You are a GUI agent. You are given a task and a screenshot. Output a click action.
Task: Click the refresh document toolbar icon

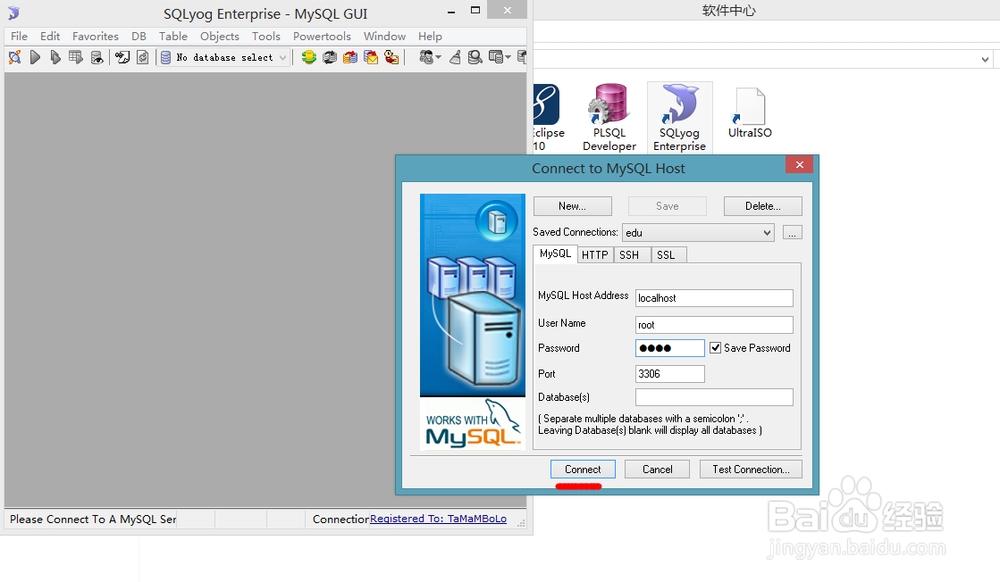pyautogui.click(x=143, y=57)
